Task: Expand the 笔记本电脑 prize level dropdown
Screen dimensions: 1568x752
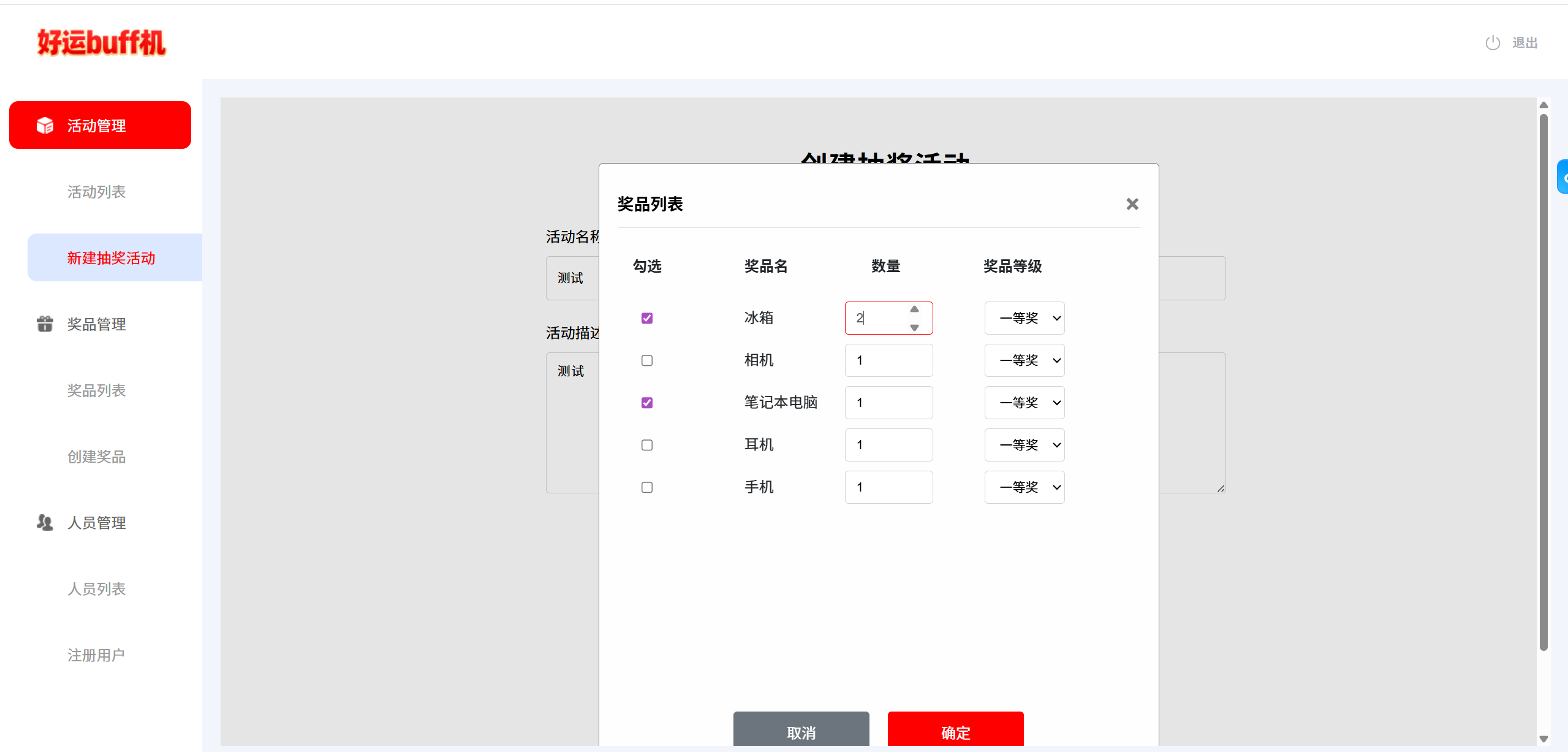Action: 1024,403
